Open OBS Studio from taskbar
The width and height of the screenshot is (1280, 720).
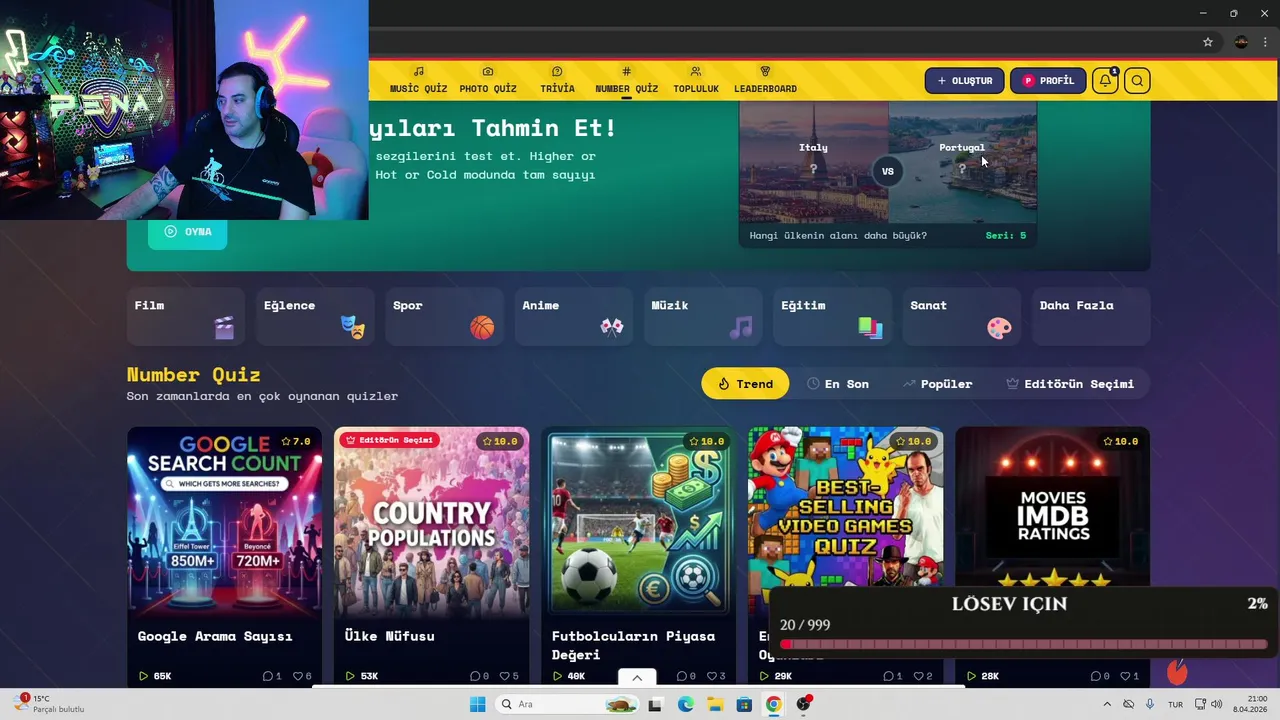pos(803,704)
